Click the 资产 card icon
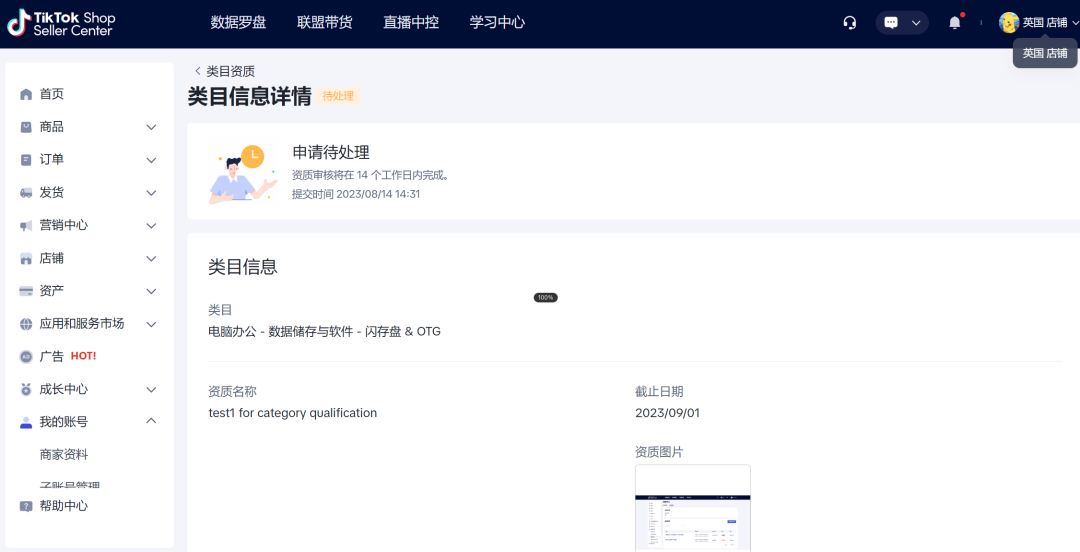The width and height of the screenshot is (1080, 552). 26,291
